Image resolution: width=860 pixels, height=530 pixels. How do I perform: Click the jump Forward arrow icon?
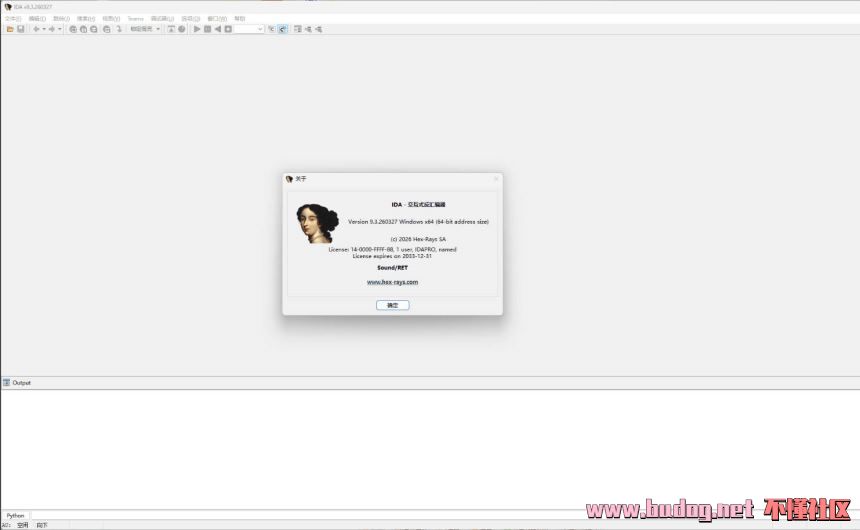(52, 29)
